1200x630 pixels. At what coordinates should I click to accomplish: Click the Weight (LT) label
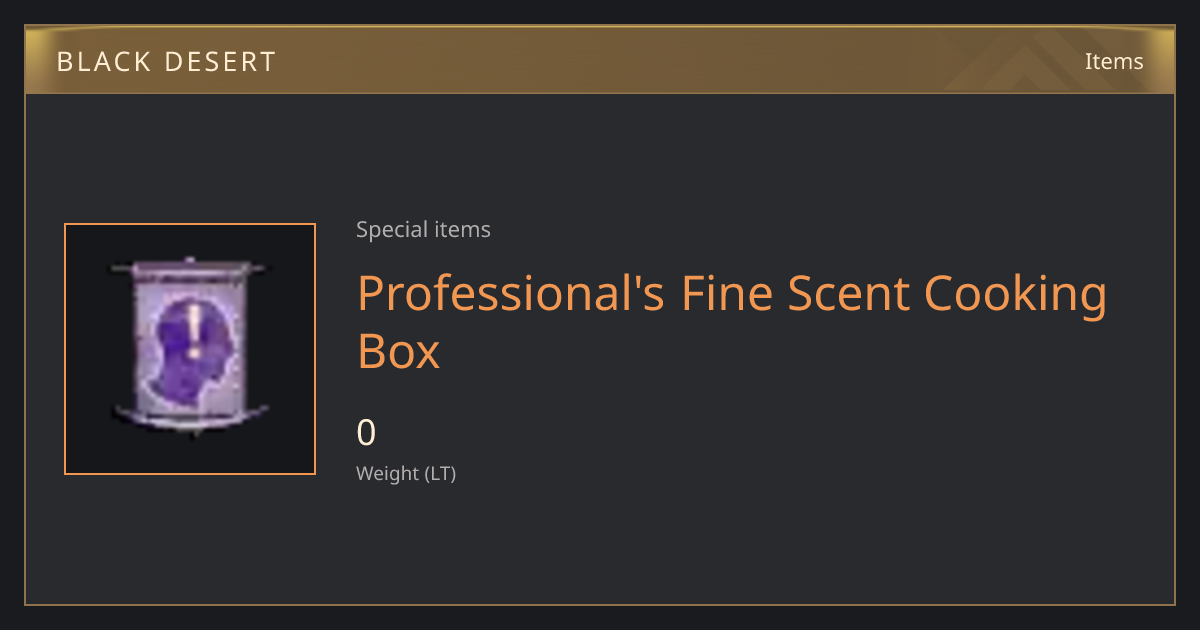(406, 474)
